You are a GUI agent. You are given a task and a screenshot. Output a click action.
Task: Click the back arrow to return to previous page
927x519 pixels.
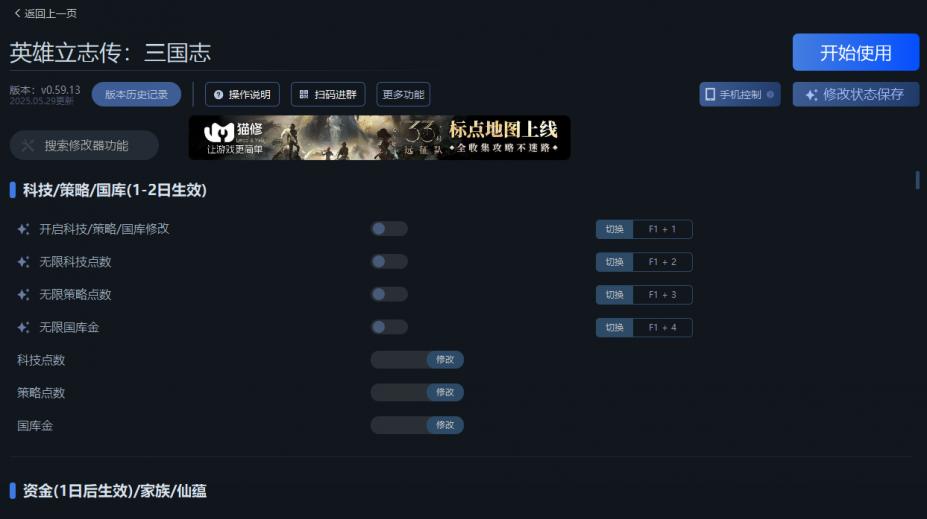coord(17,13)
